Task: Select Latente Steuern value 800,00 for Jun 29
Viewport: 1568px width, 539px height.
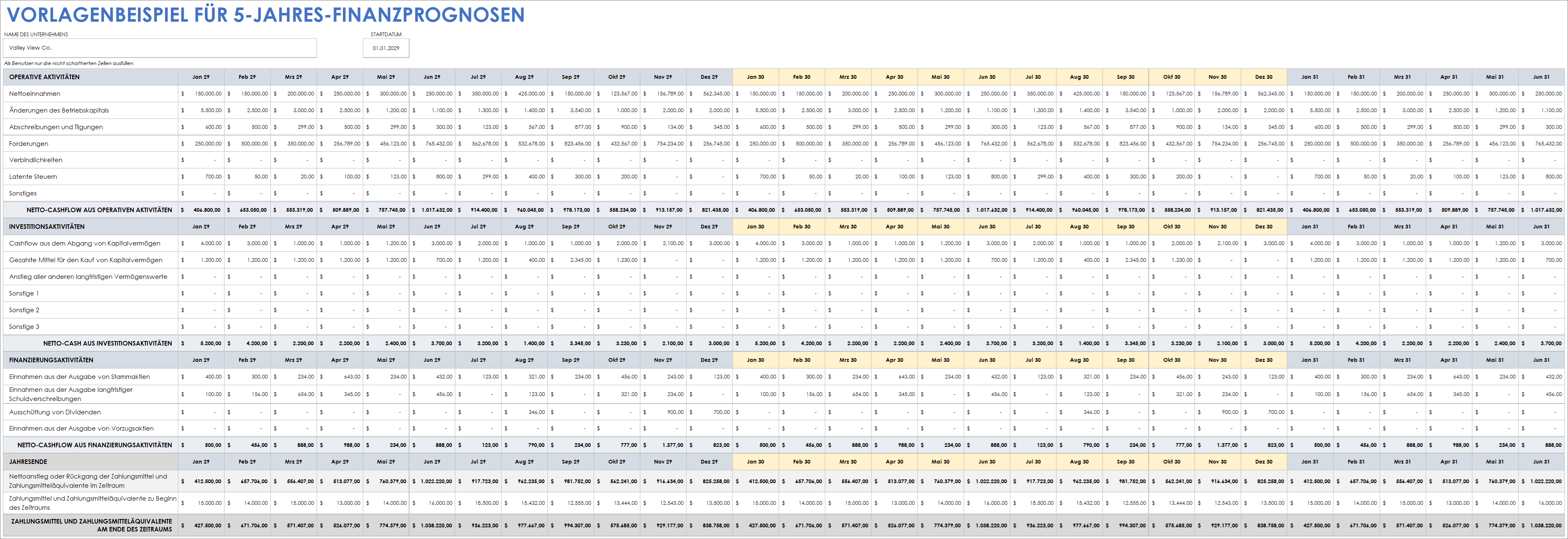Action: (x=432, y=177)
